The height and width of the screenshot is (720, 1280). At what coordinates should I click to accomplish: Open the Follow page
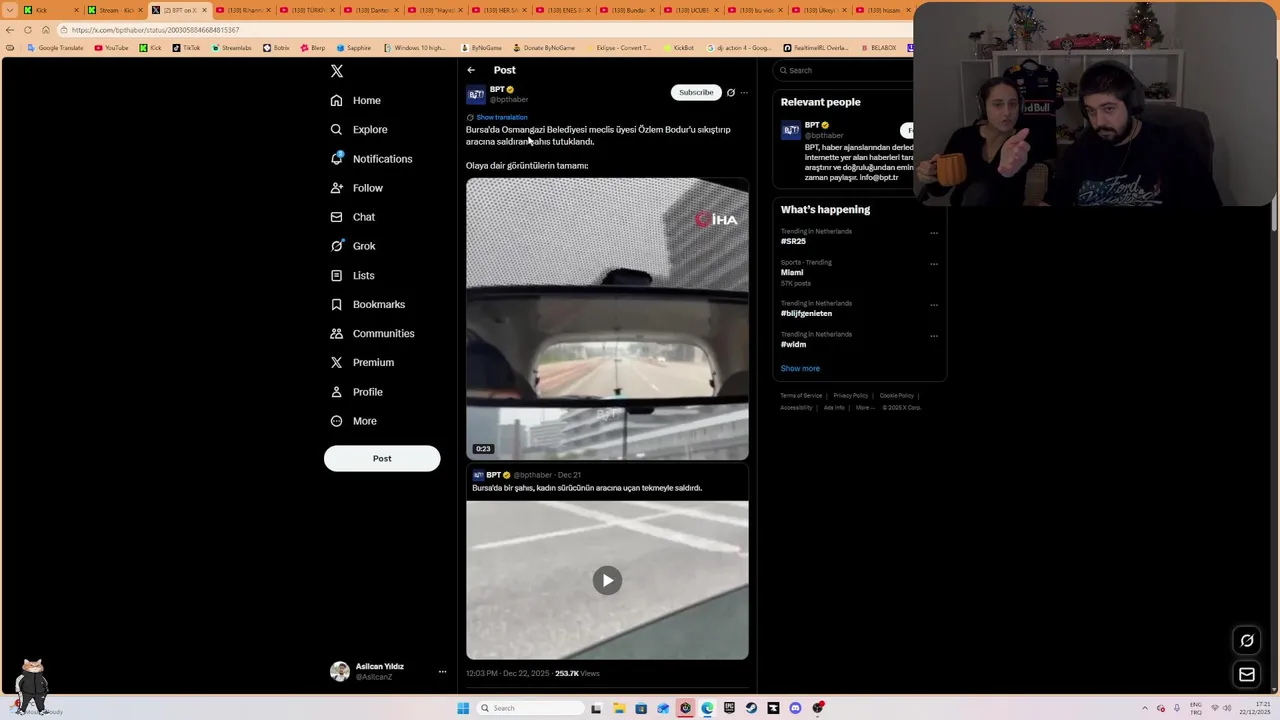coord(356,188)
